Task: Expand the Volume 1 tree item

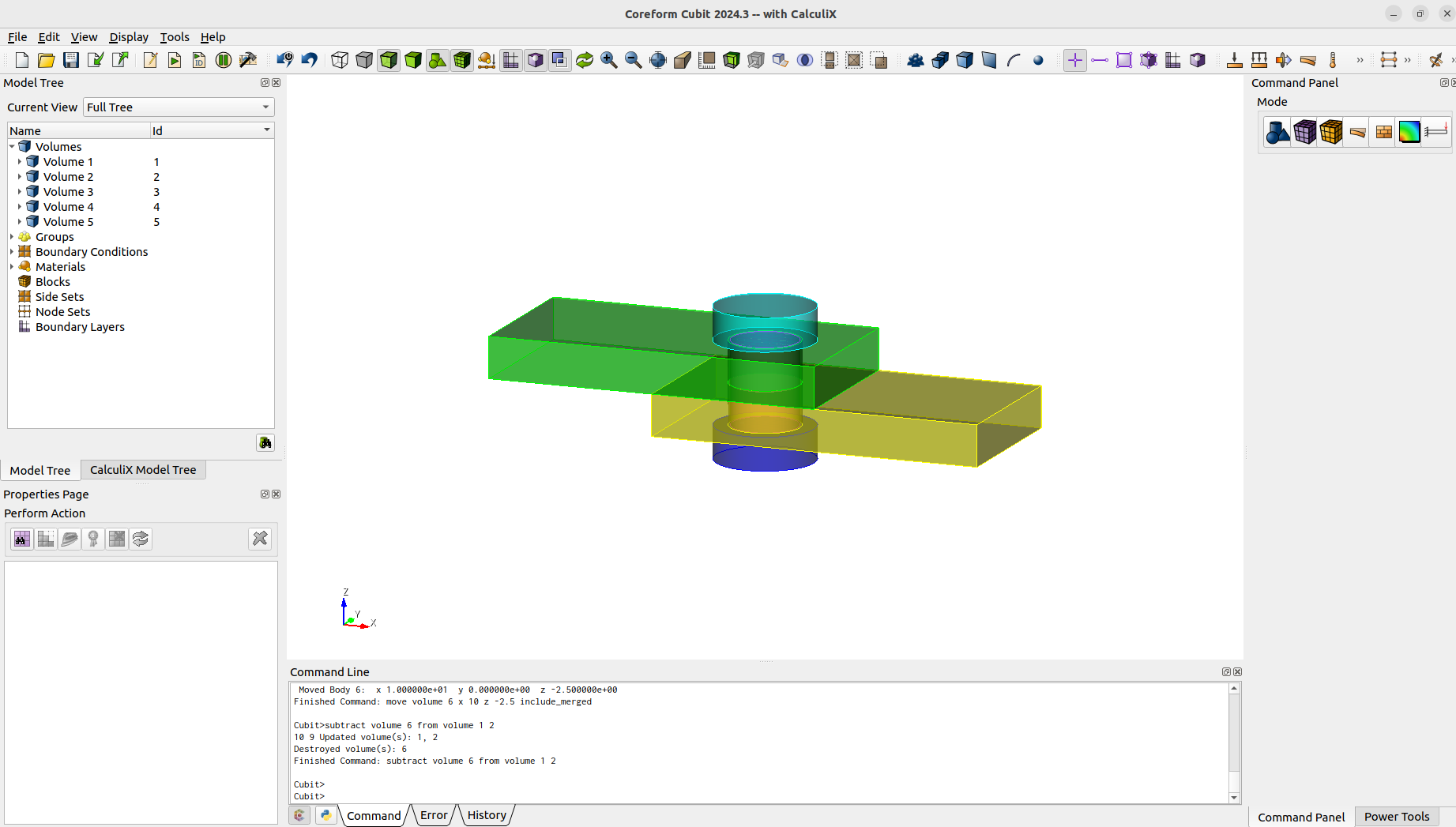Action: (x=21, y=161)
